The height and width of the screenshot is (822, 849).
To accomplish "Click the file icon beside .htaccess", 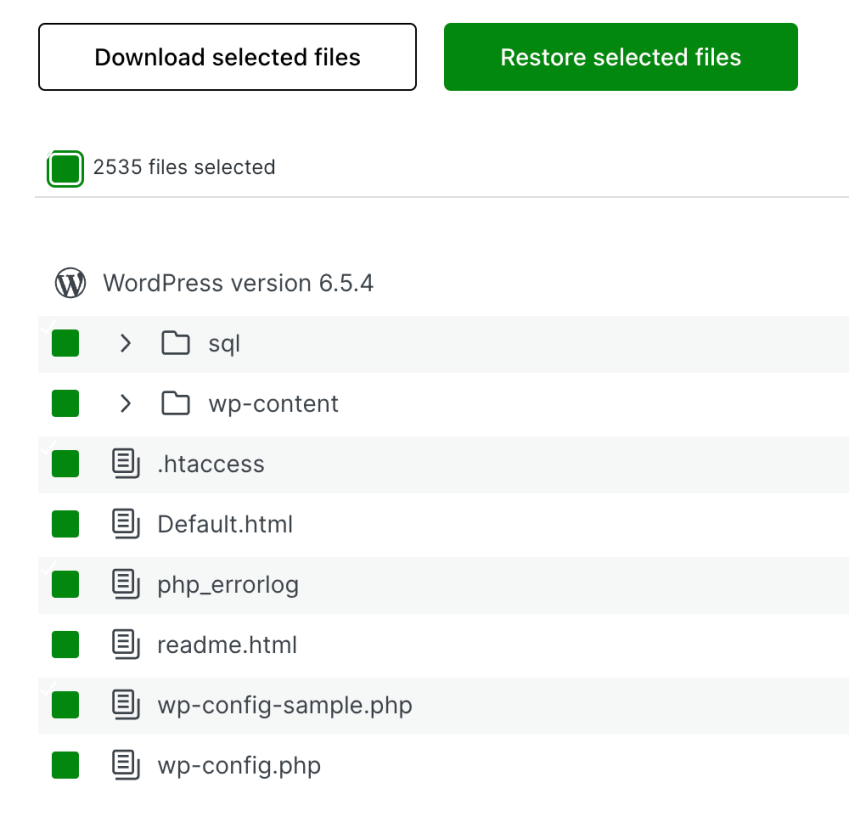I will 125,463.
